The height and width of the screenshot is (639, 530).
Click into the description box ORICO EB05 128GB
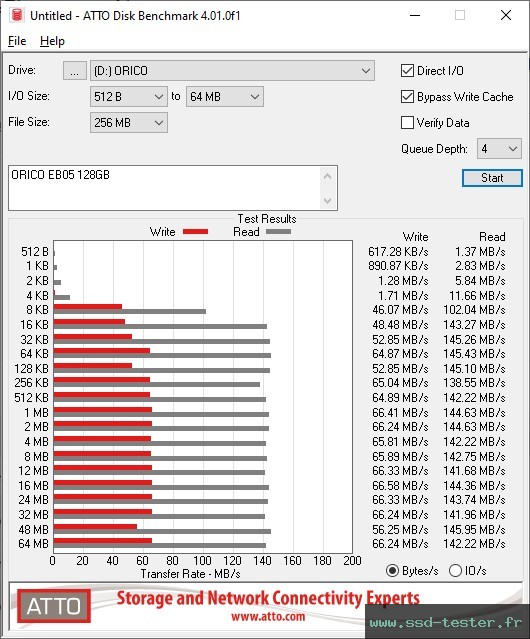(x=165, y=188)
